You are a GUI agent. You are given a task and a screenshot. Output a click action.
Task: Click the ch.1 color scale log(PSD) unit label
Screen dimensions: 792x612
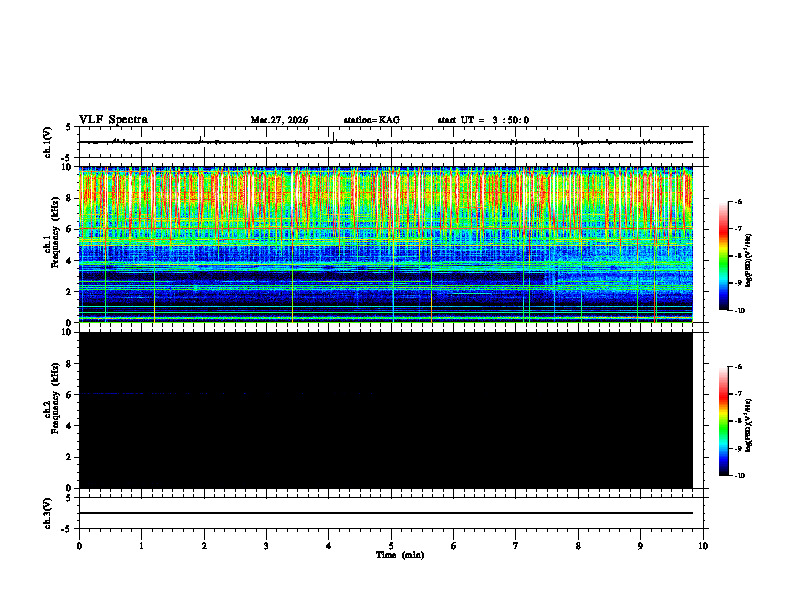point(749,261)
